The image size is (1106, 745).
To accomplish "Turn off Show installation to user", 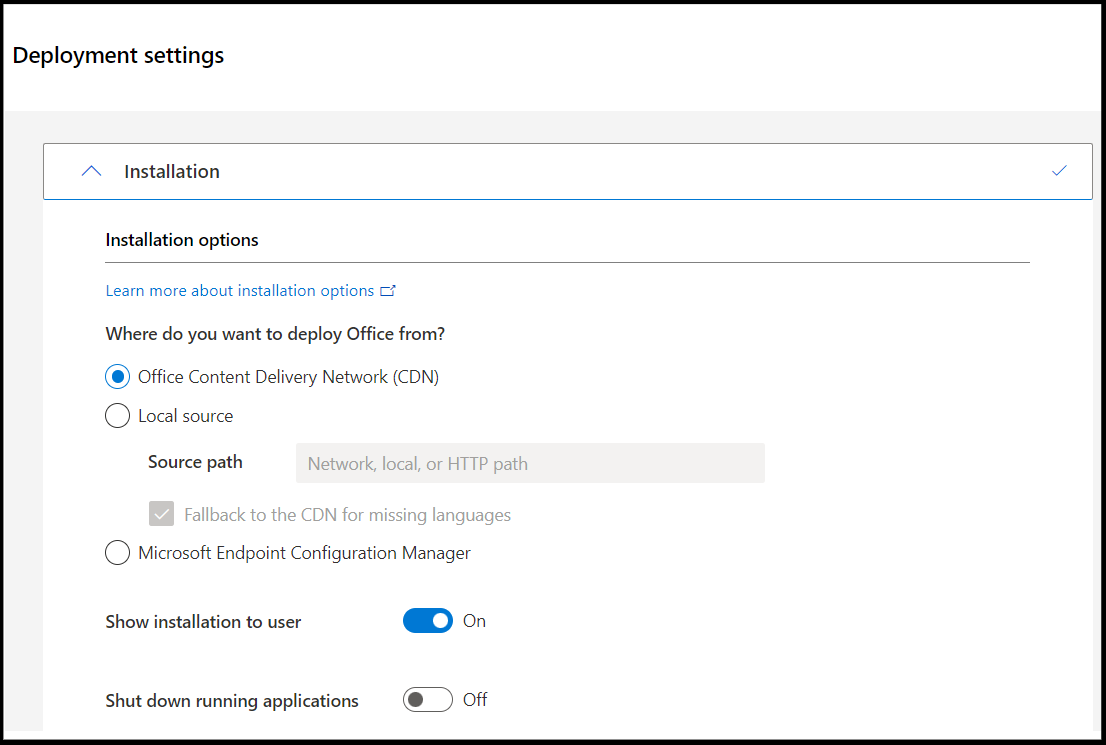I will 428,621.
